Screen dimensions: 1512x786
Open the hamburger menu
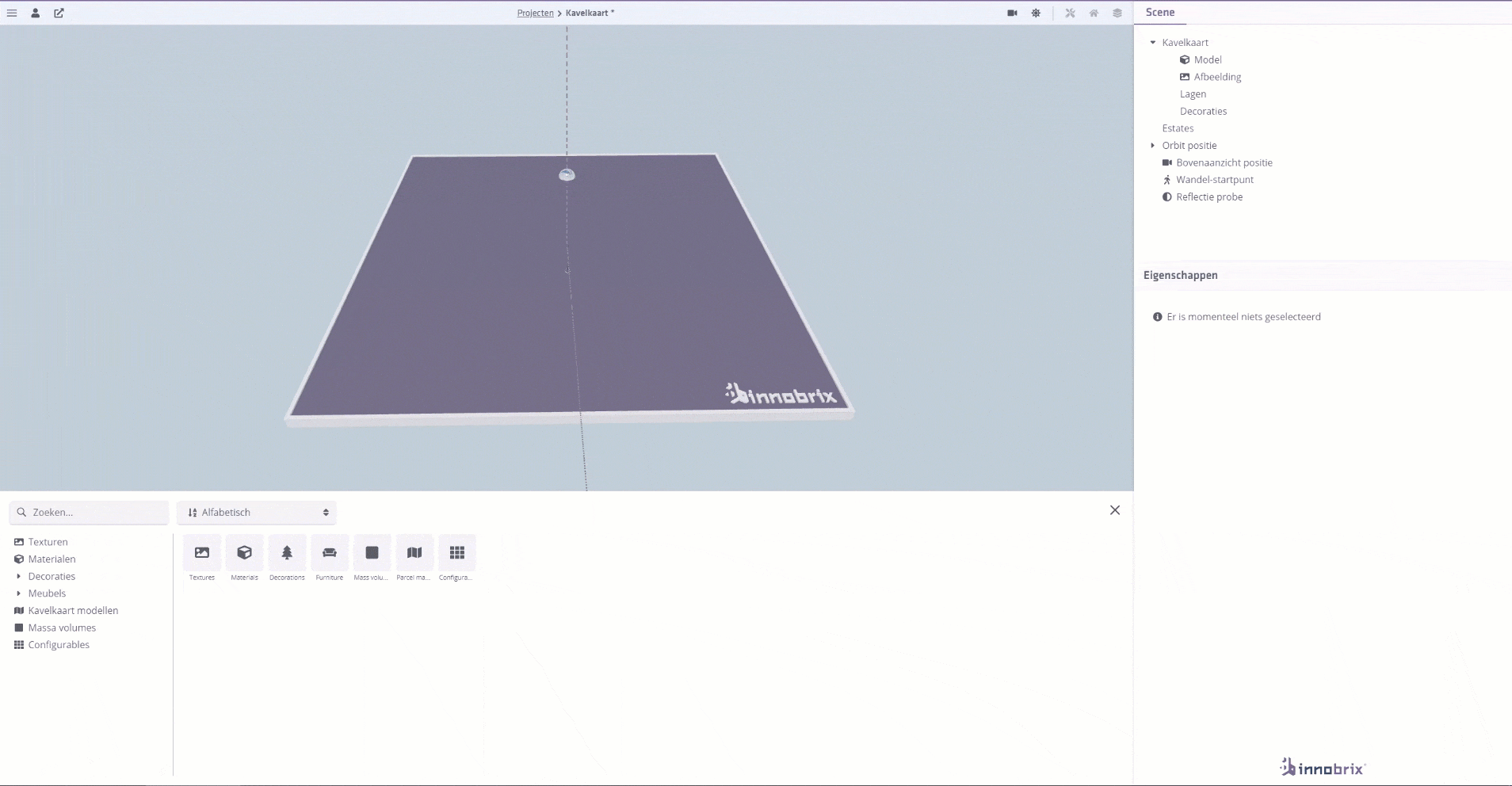click(x=12, y=13)
